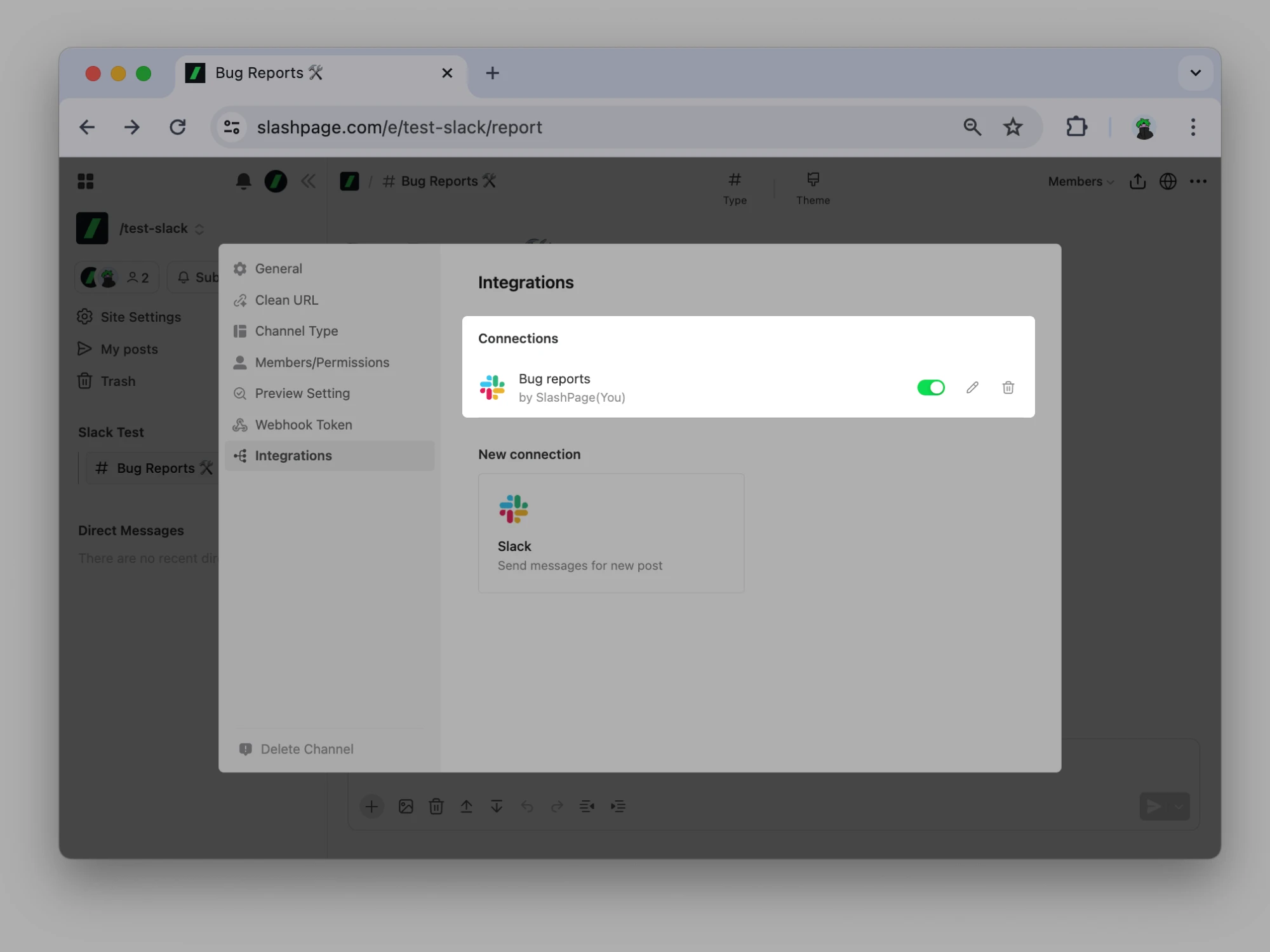The height and width of the screenshot is (952, 1270).
Task: Click the share upload icon in header
Action: (x=1138, y=182)
